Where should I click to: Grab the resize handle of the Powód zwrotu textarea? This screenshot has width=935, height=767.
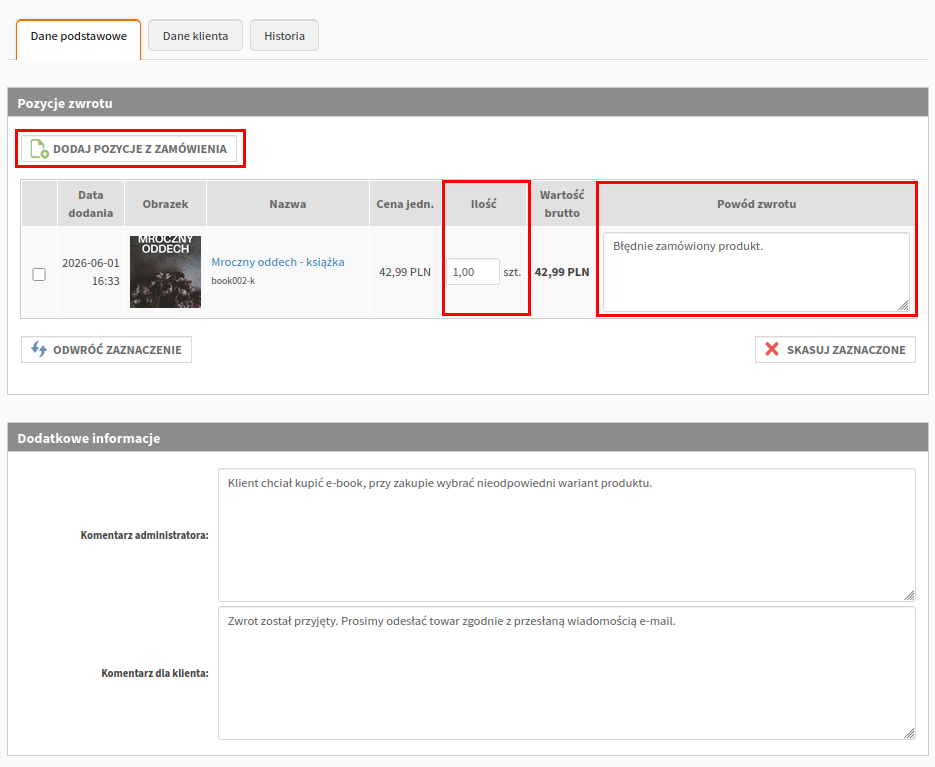tap(903, 305)
